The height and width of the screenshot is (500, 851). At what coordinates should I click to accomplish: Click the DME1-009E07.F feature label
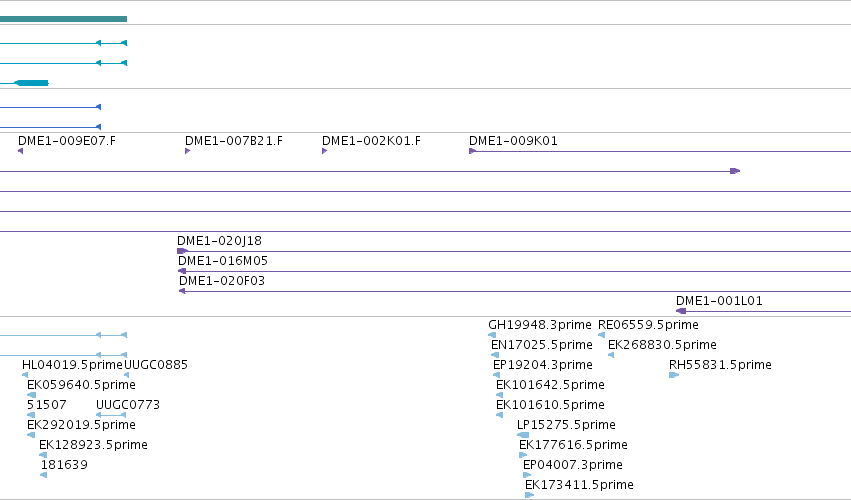tap(67, 141)
